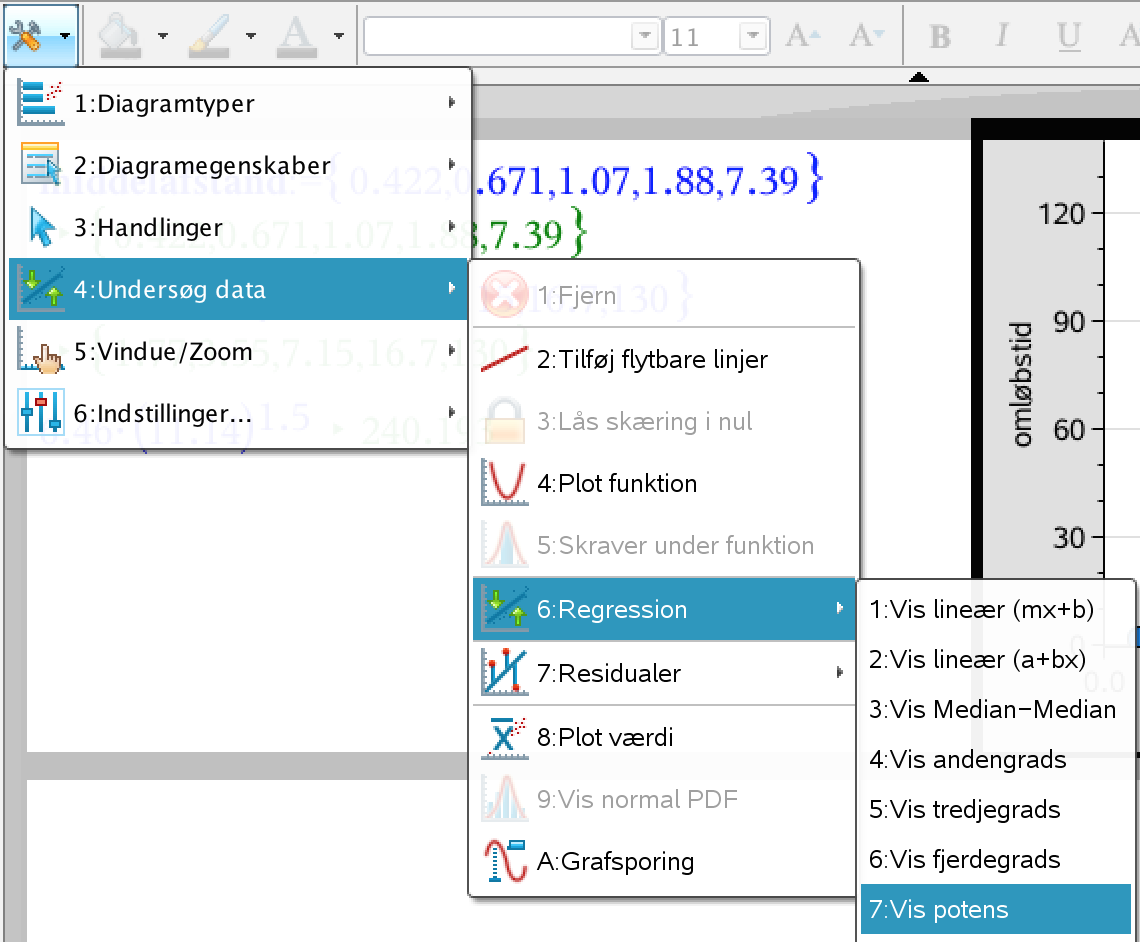Choose 4:Plot funktion
The height and width of the screenshot is (942, 1140).
pyautogui.click(x=665, y=483)
